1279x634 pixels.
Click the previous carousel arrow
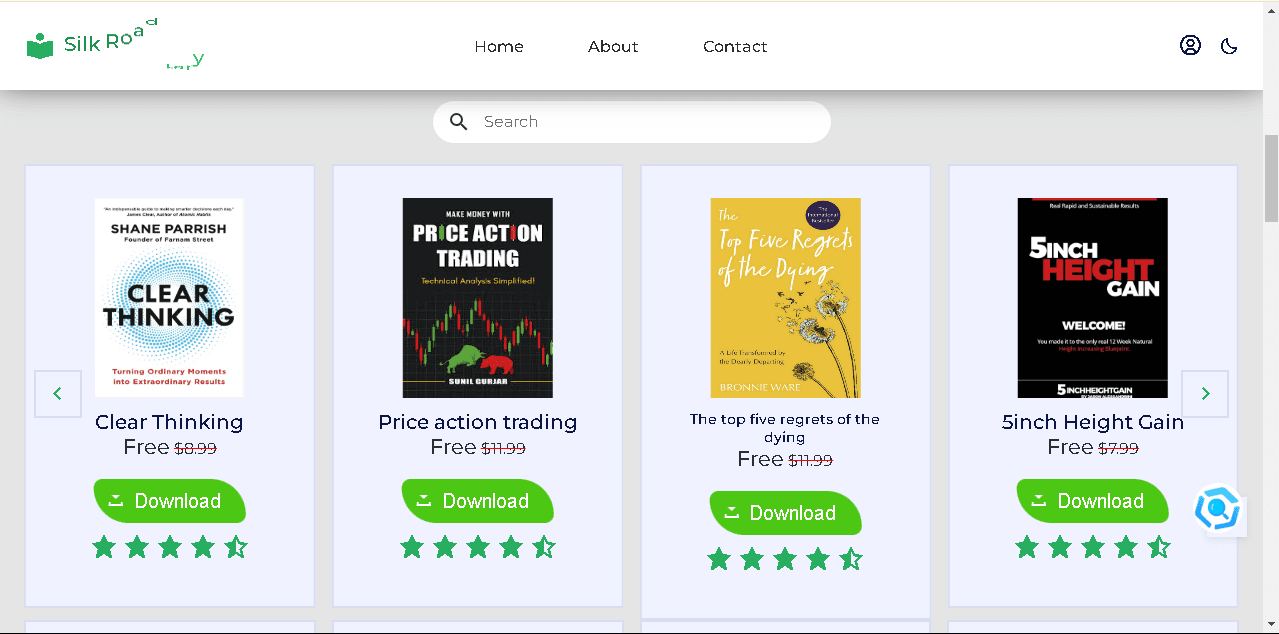pyautogui.click(x=58, y=394)
